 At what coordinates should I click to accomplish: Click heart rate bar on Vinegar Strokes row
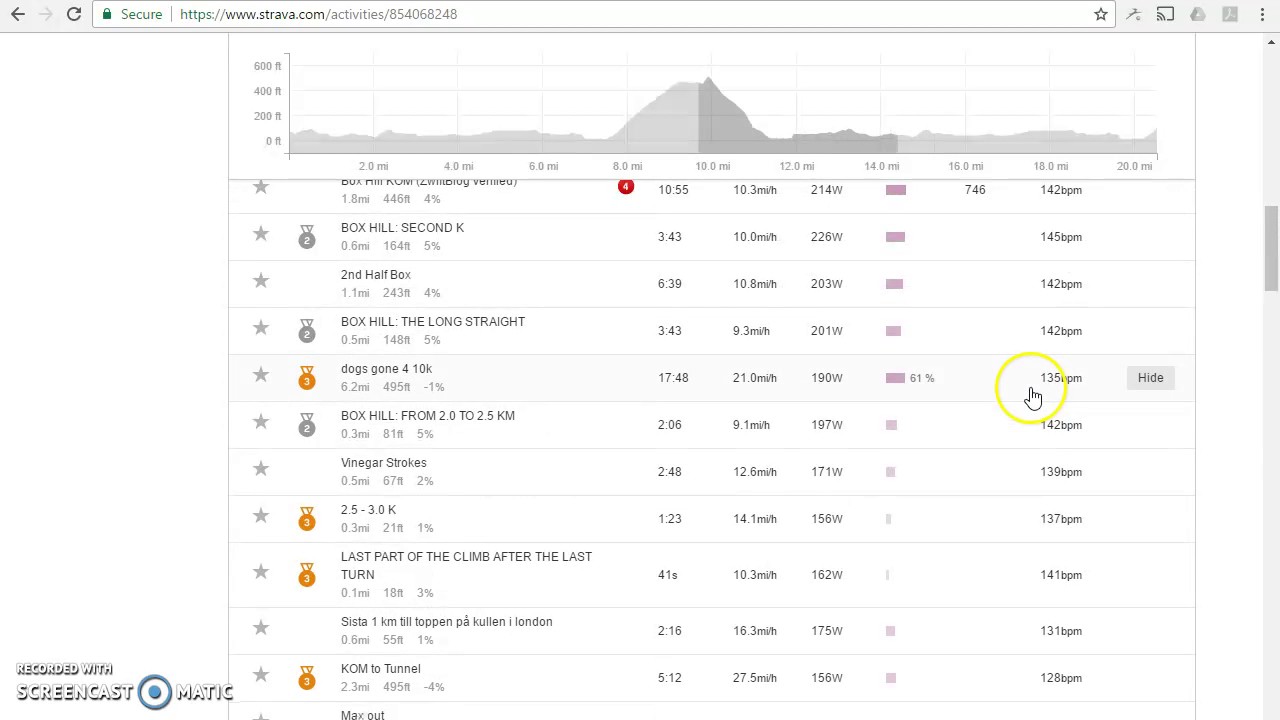tap(890, 472)
